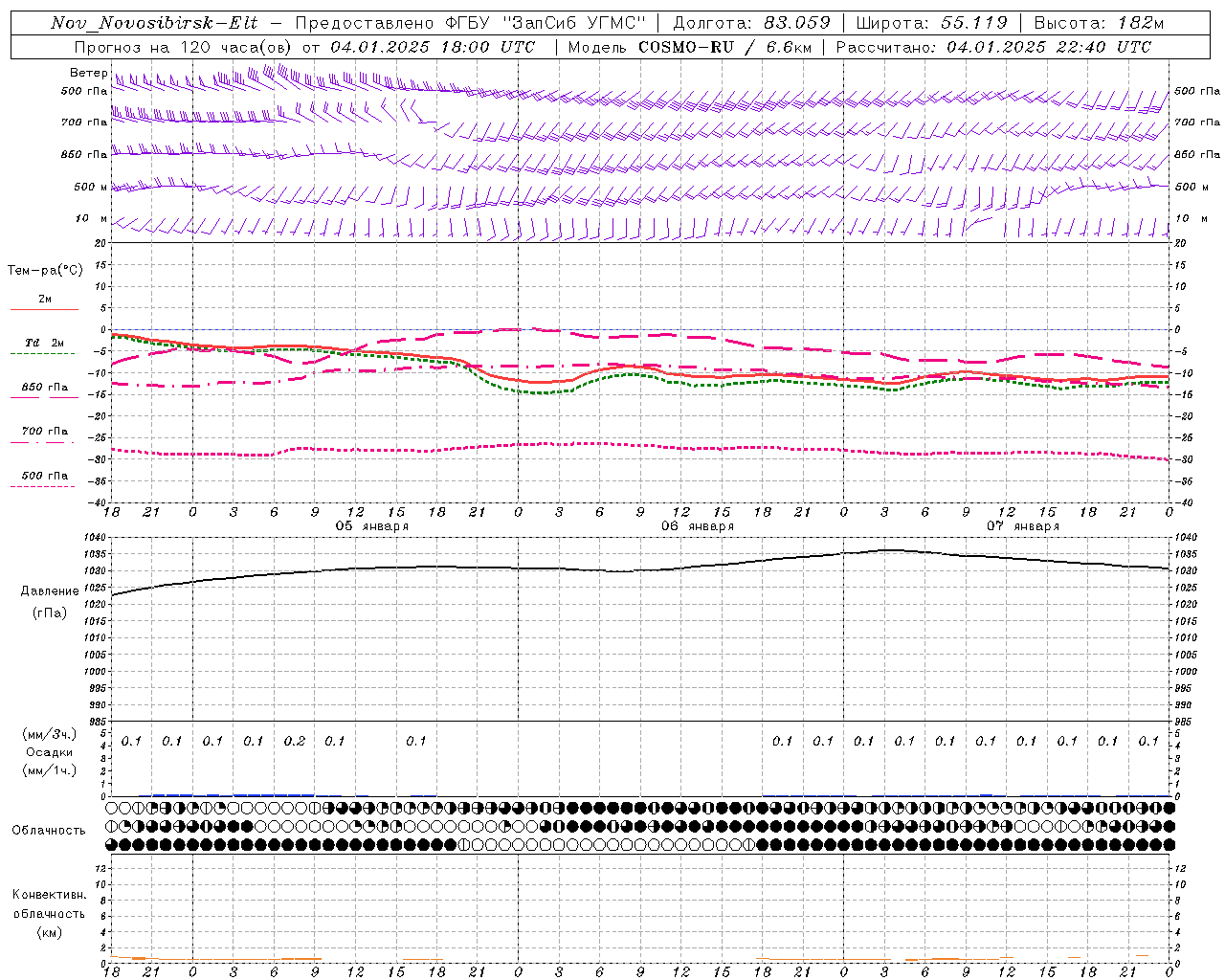The height and width of the screenshot is (980, 1225).
Task: Click the 0.2 precipitation amount value
Action: [x=295, y=742]
